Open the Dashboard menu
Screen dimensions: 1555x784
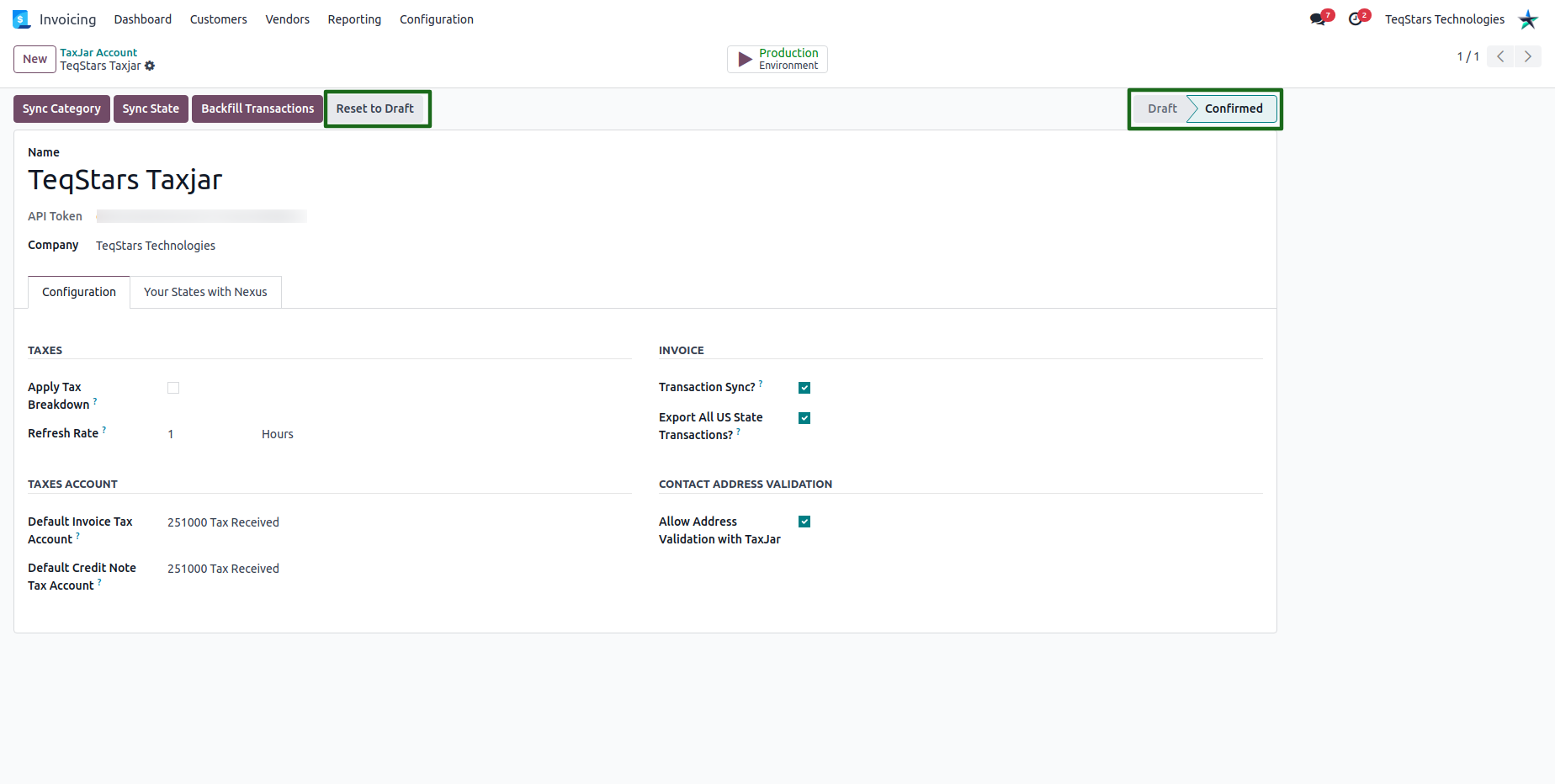(x=143, y=19)
